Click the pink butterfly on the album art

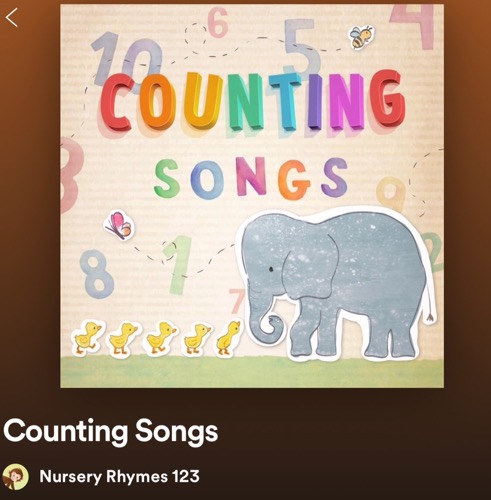tap(120, 225)
